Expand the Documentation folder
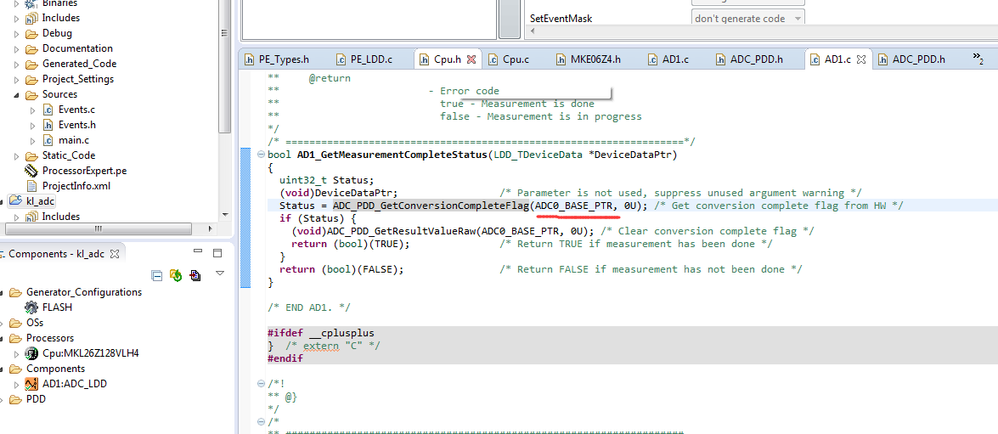The width and height of the screenshot is (998, 434). [17, 48]
